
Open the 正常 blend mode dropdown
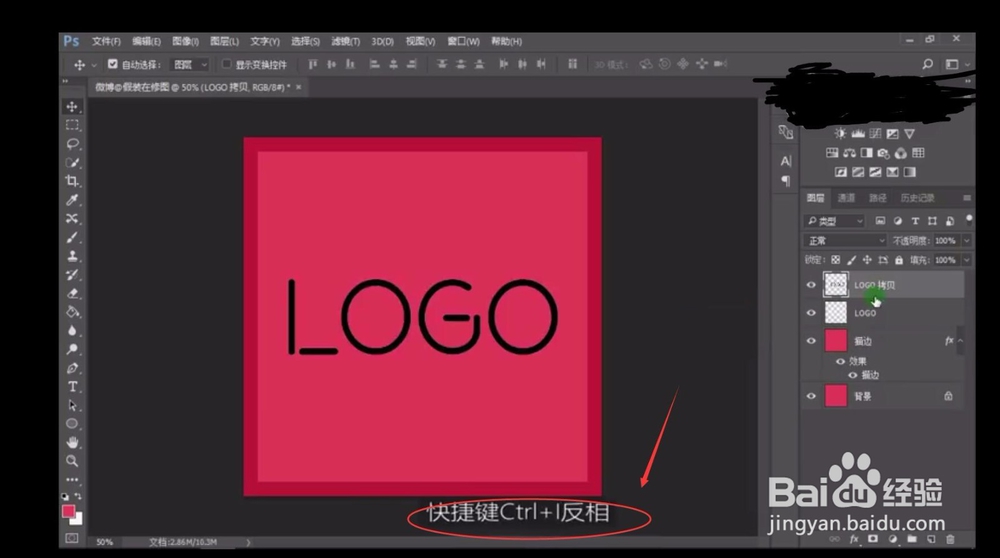click(844, 240)
